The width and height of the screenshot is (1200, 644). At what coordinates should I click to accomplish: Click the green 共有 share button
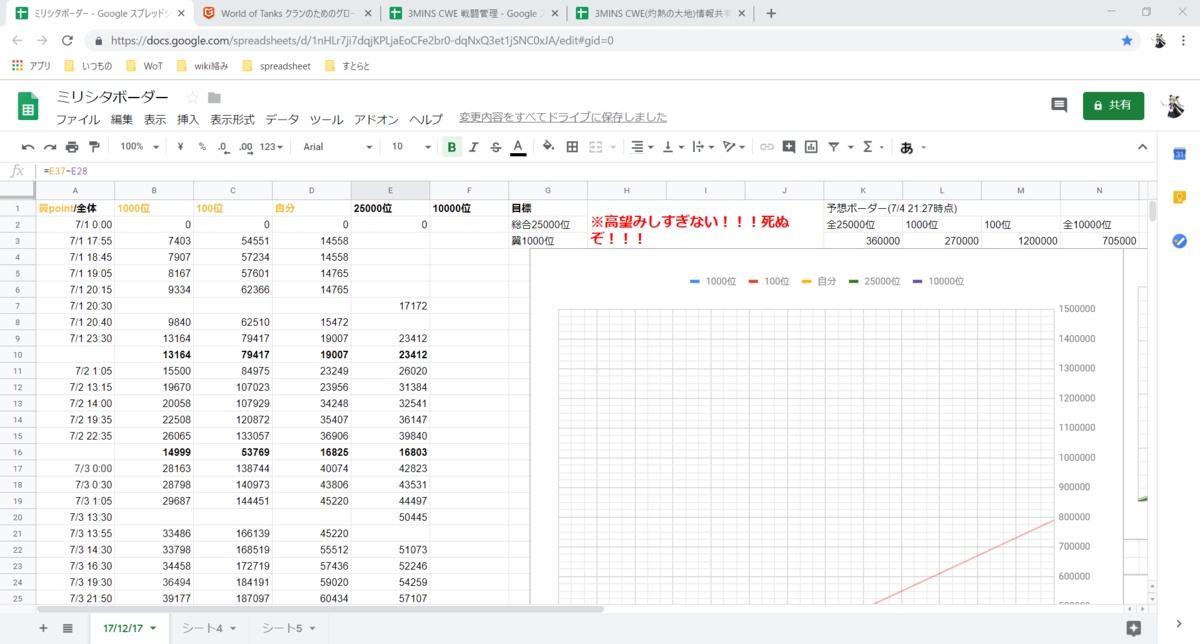(x=1113, y=105)
